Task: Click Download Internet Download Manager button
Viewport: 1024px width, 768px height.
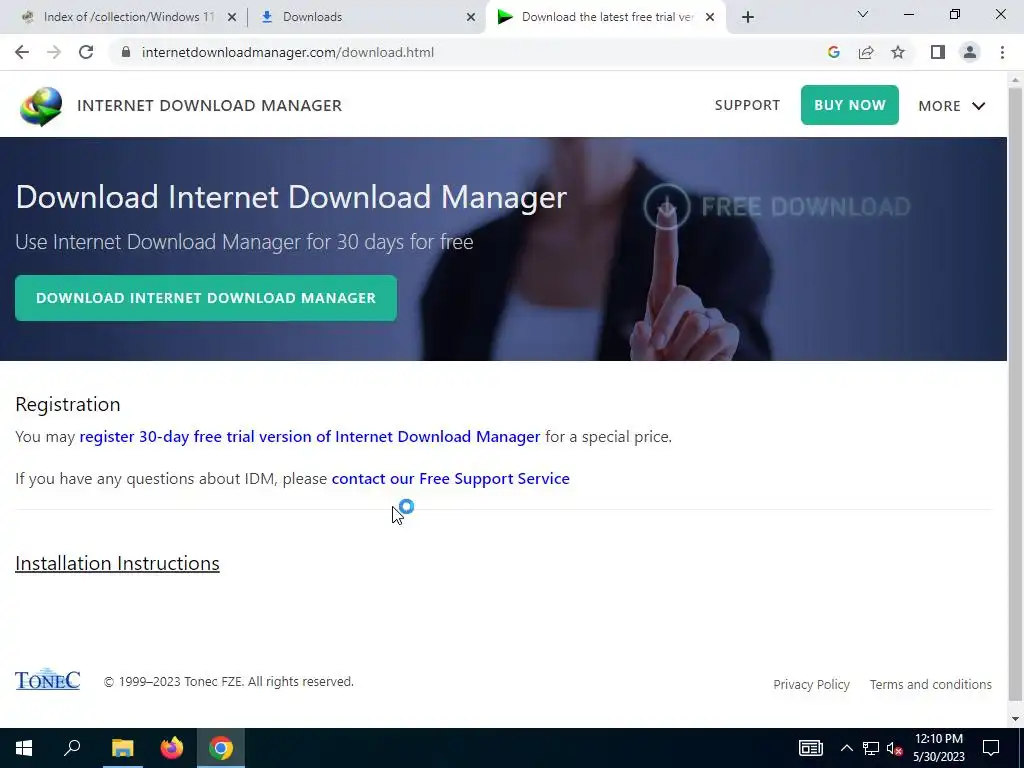Action: (x=206, y=298)
